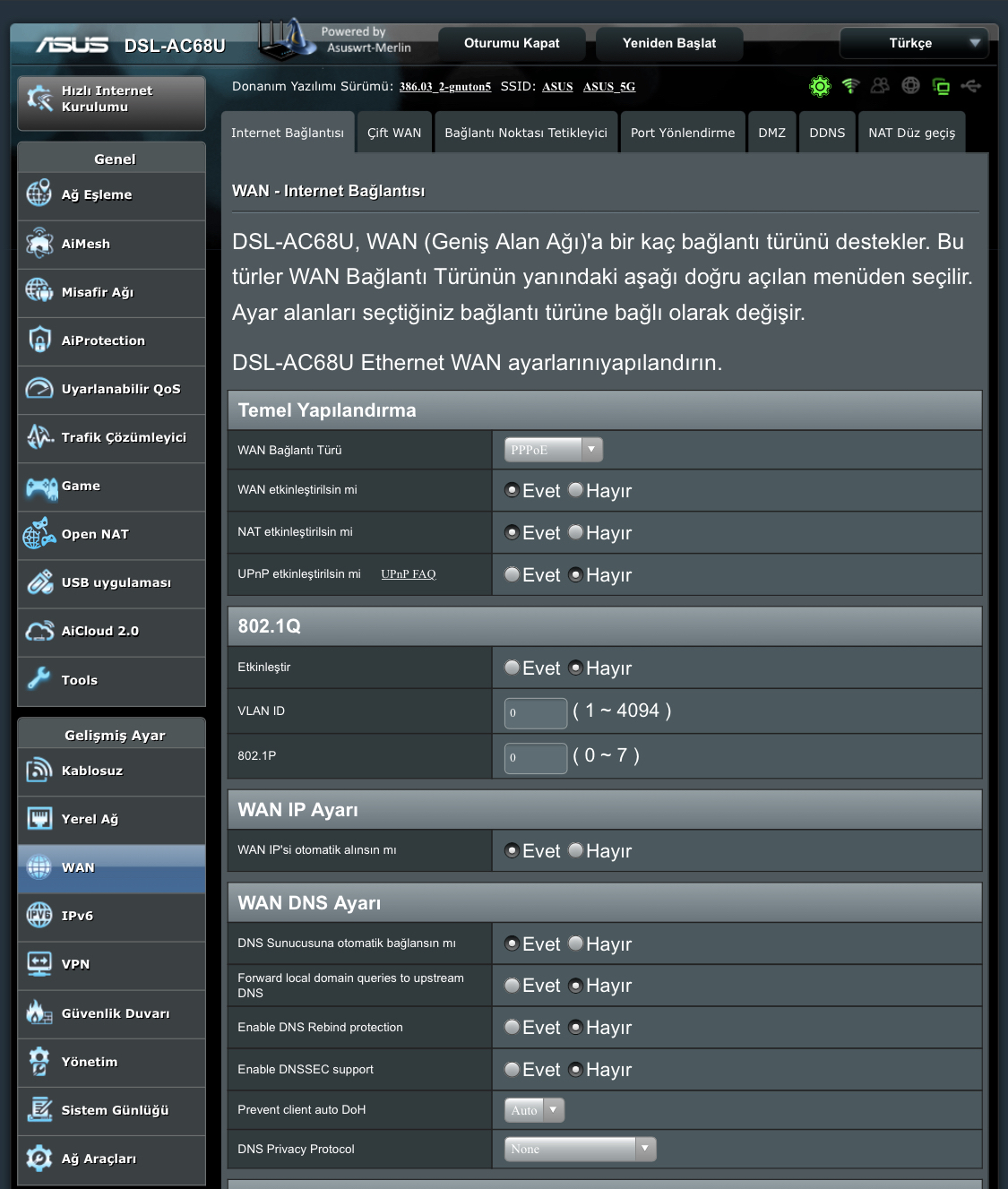Open WAN Bağlantı Türü PPPoE dropdown

click(553, 450)
